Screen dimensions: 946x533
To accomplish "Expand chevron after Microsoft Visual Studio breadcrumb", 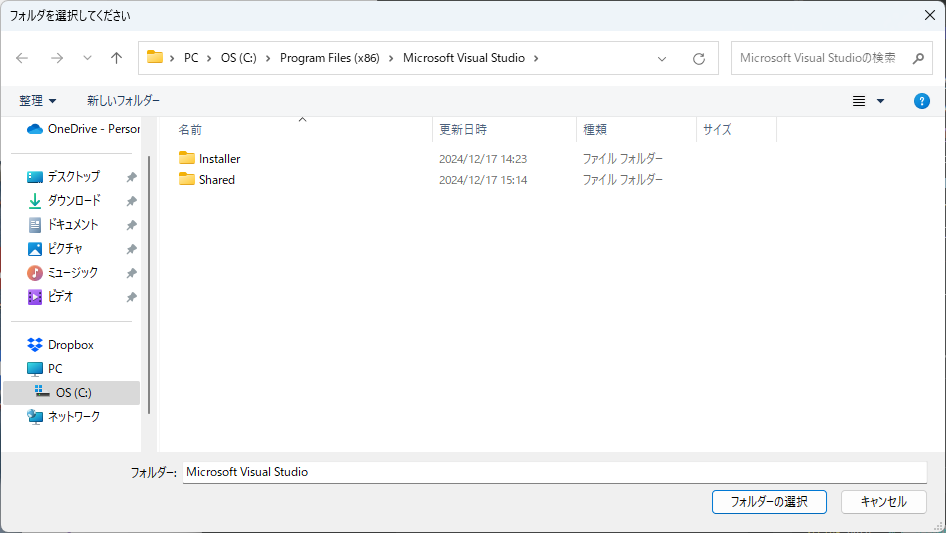I will pyautogui.click(x=536, y=58).
